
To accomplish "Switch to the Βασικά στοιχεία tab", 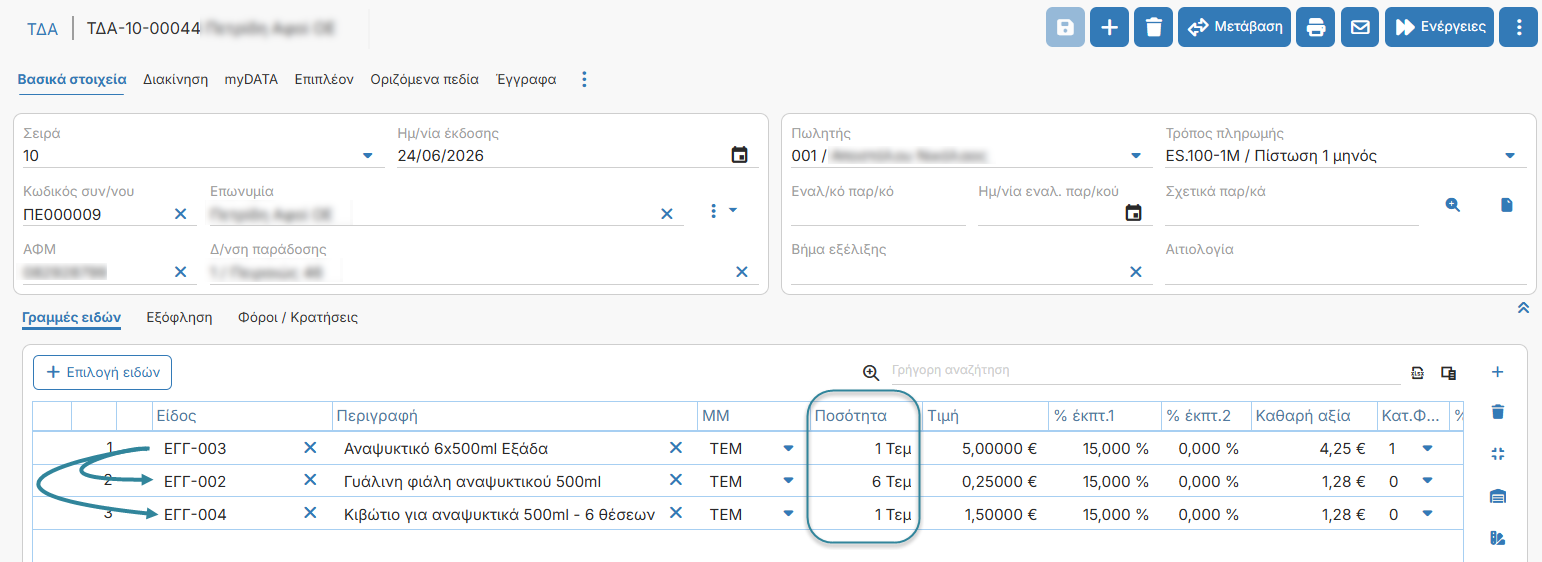I will tap(72, 79).
